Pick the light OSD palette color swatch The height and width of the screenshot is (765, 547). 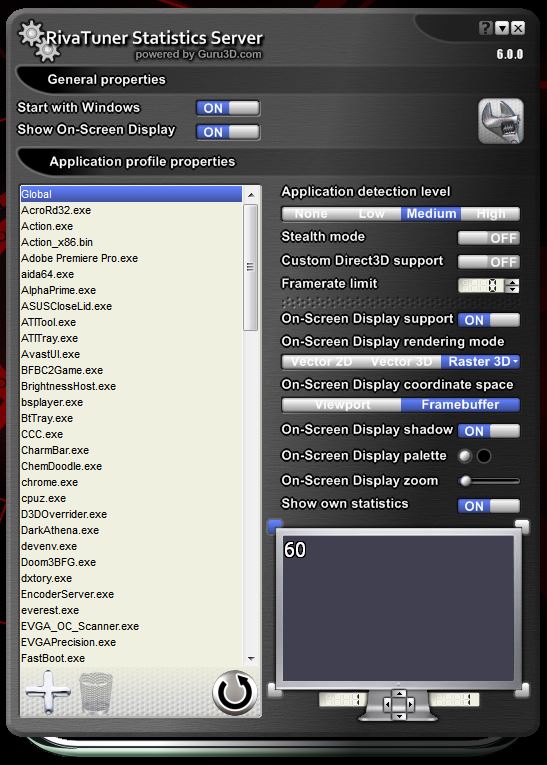click(x=465, y=456)
